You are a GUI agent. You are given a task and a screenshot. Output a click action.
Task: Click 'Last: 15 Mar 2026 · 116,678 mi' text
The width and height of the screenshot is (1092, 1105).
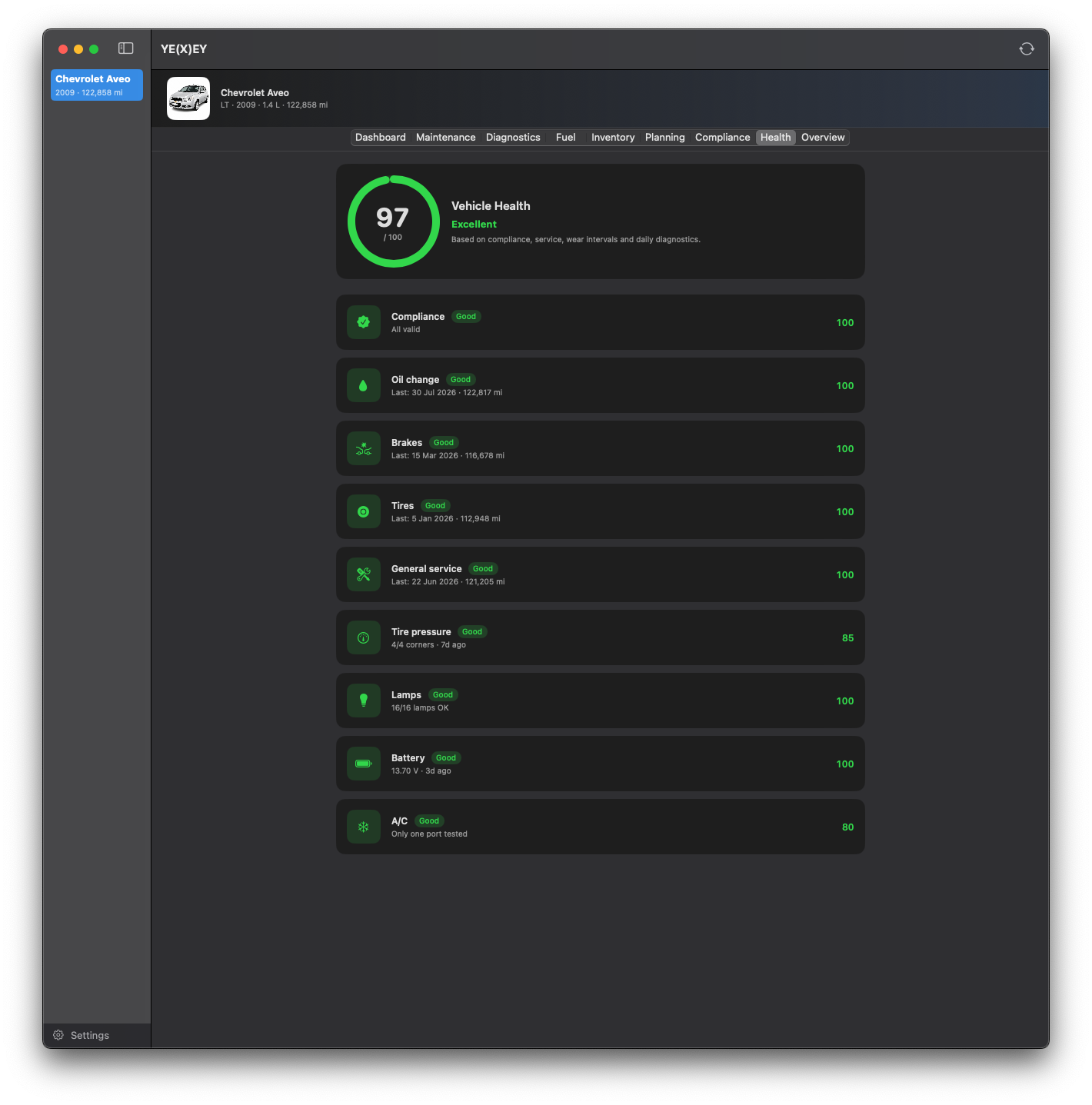pos(448,456)
